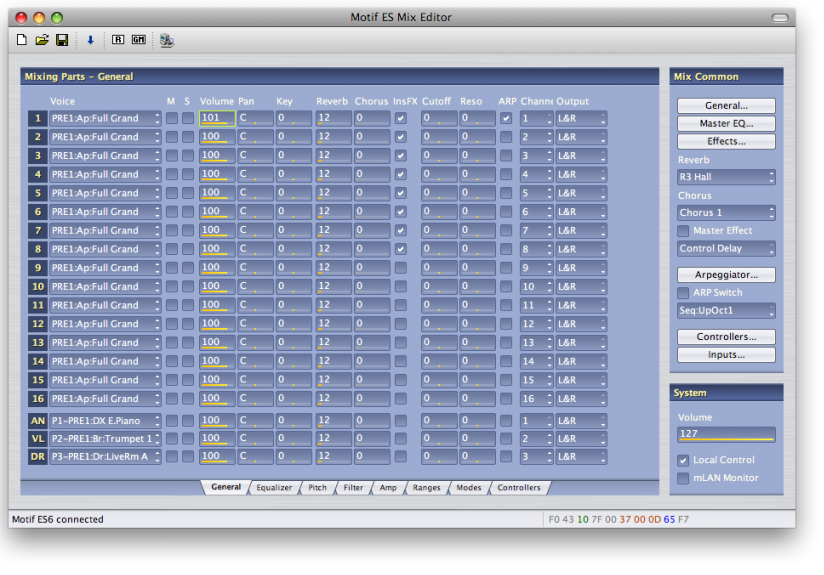The image size is (824, 575).
Task: Click the Master EQ... button
Action: click(x=726, y=123)
